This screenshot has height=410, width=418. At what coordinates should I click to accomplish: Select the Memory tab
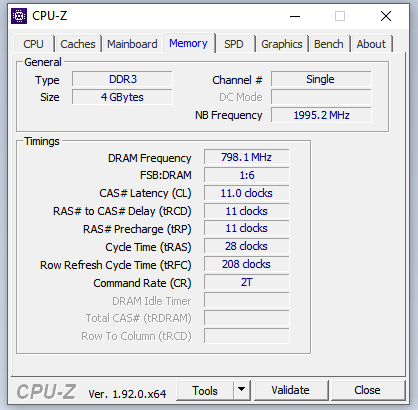tap(188, 43)
